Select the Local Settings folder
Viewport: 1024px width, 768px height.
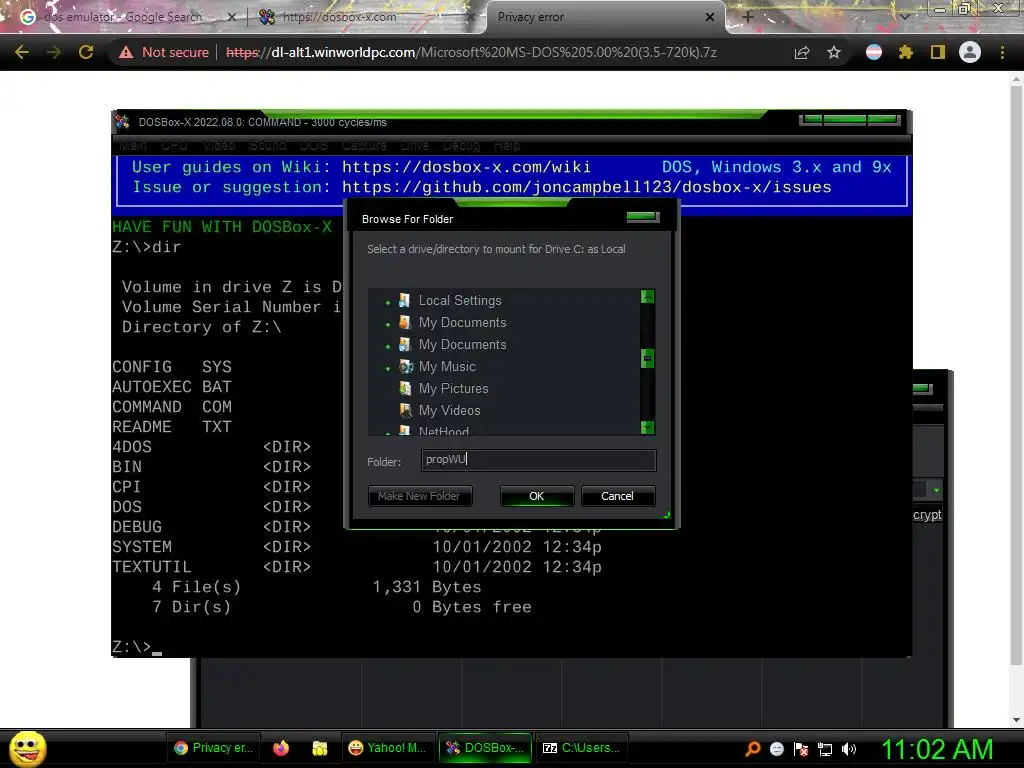coord(460,300)
